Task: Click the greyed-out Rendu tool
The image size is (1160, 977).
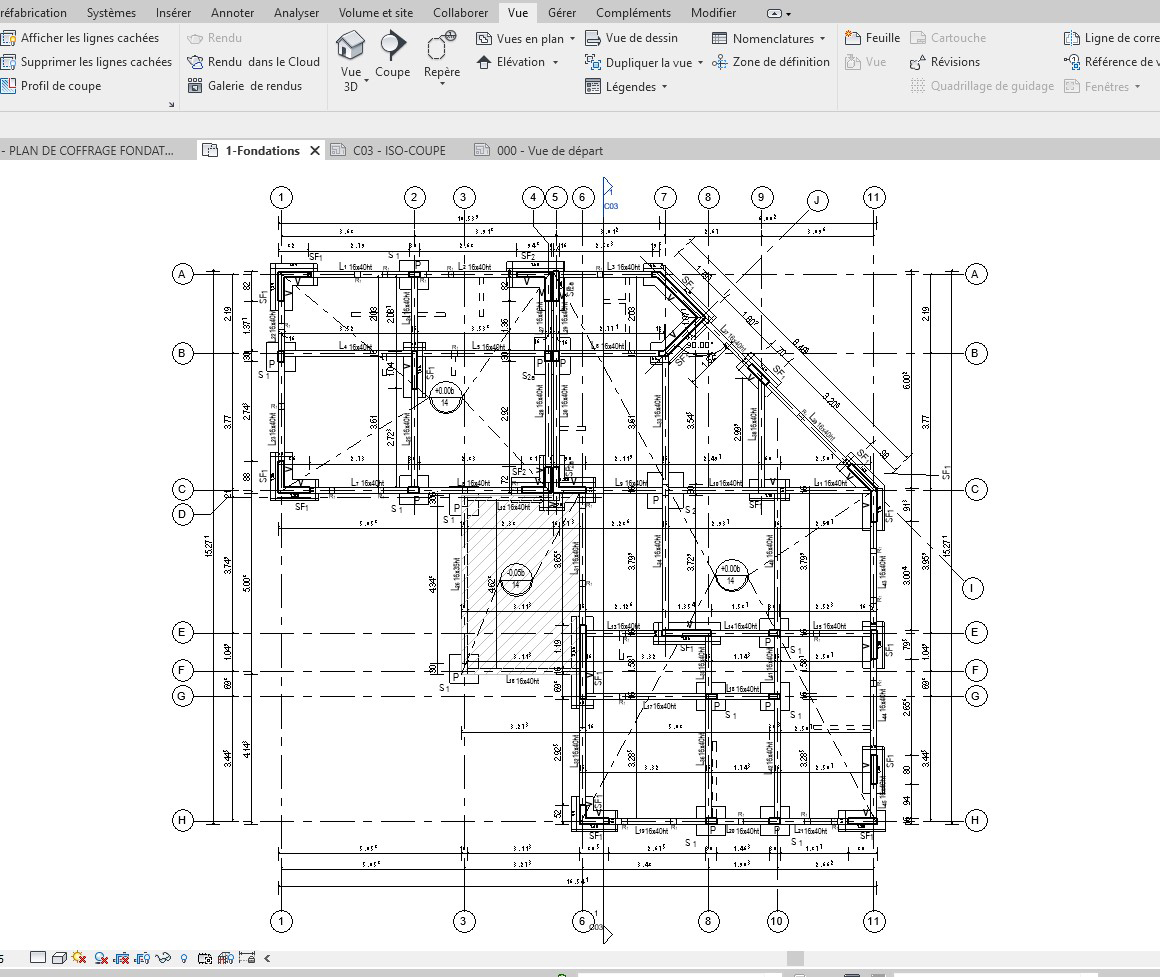Action: coord(215,38)
